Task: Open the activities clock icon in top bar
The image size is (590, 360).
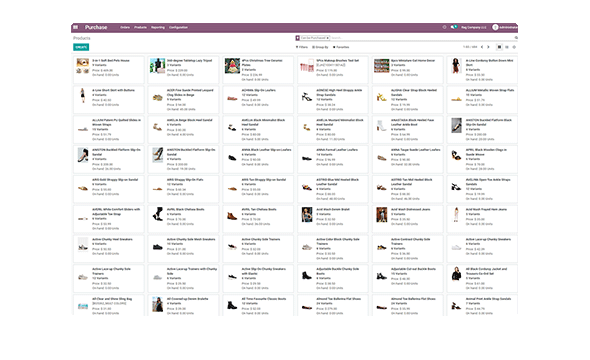Action: point(444,27)
